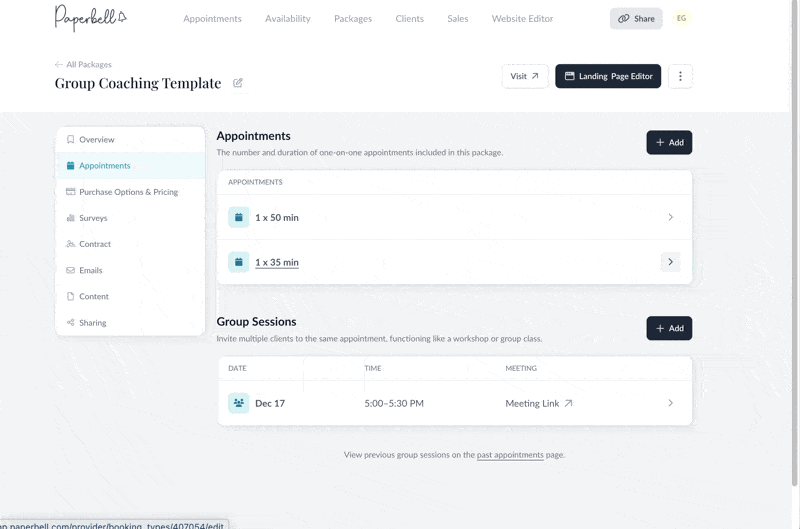Screen dimensions: 800x529
Task: Open the Landing Page Editor
Action: [608, 76]
